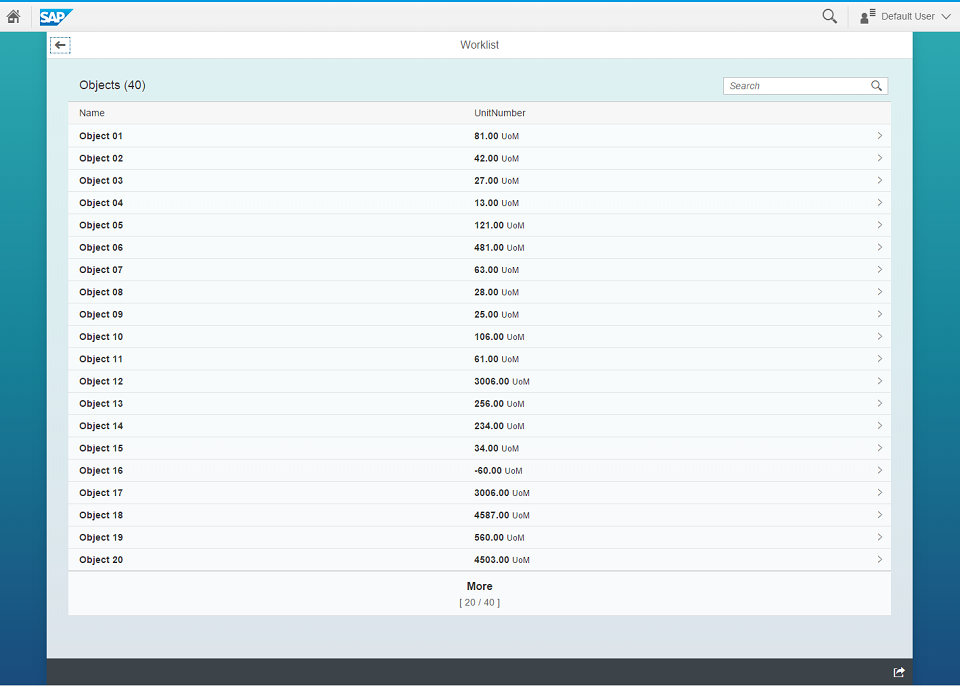Click the share icon in footer bar
The width and height of the screenshot is (960, 686).
898,672
